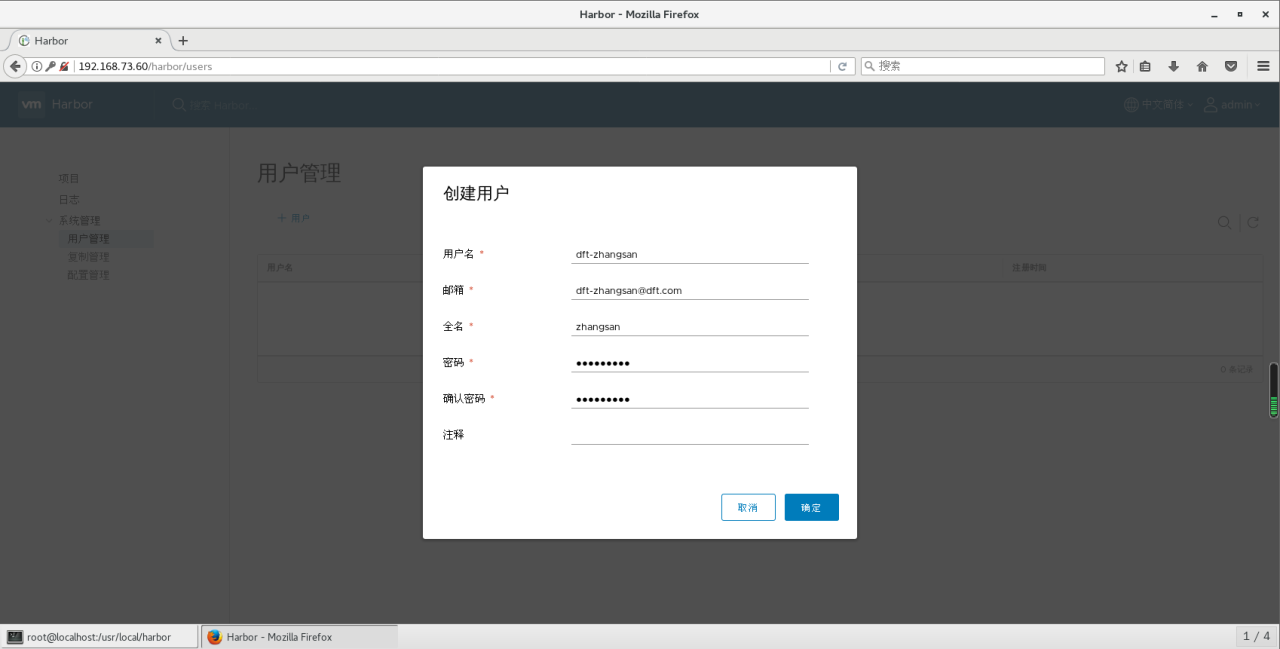Cancel the dialog with the 取消 button
This screenshot has width=1280, height=649.
point(748,507)
